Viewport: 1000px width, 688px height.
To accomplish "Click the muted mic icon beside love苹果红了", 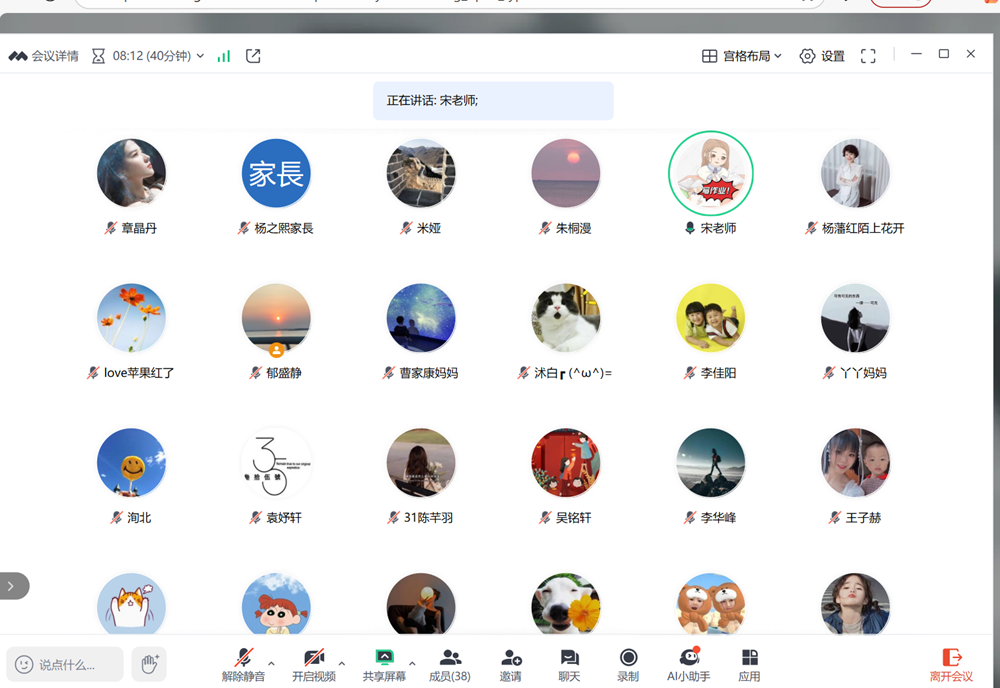I will [93, 372].
